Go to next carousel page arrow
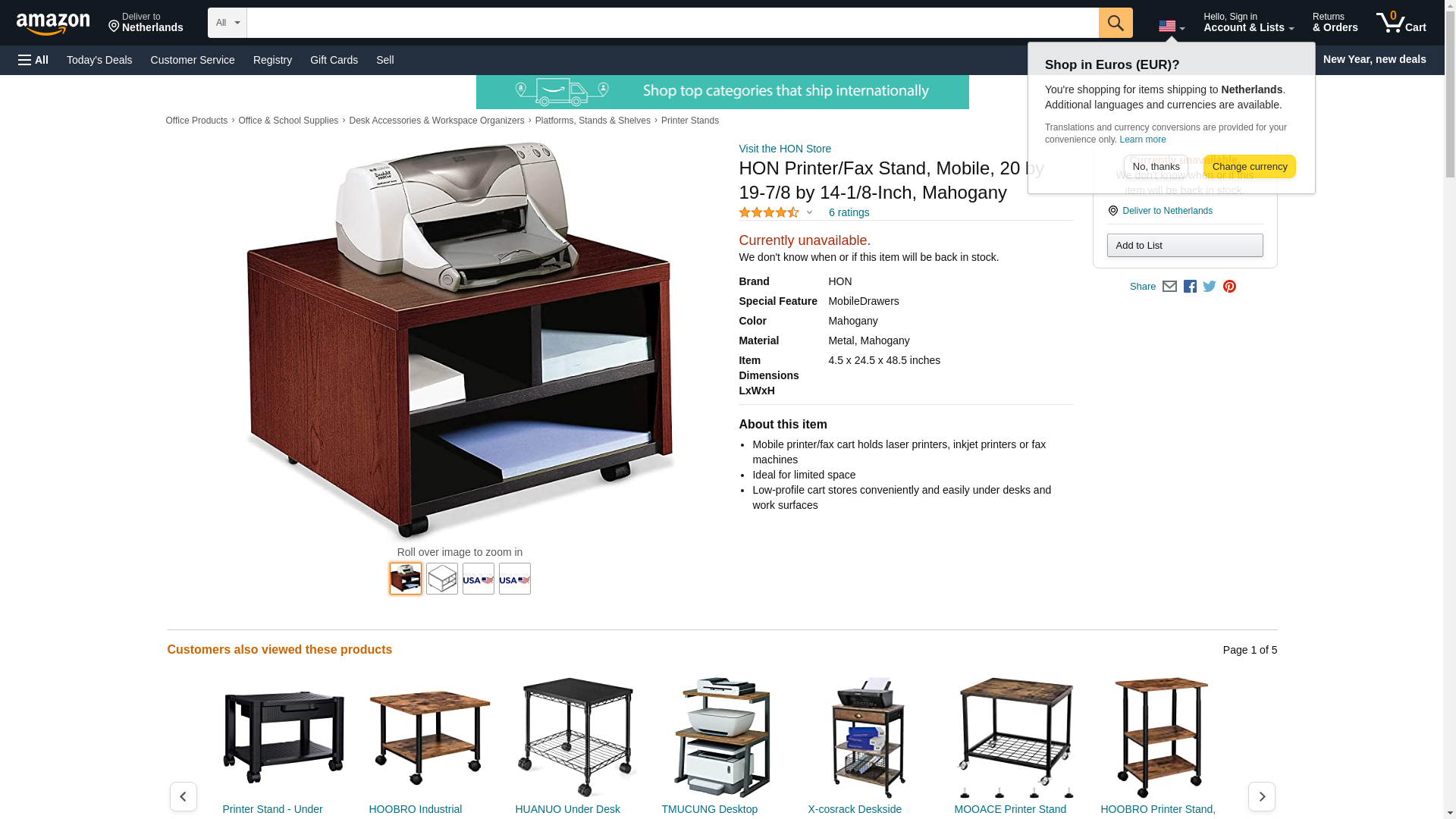 tap(1262, 797)
